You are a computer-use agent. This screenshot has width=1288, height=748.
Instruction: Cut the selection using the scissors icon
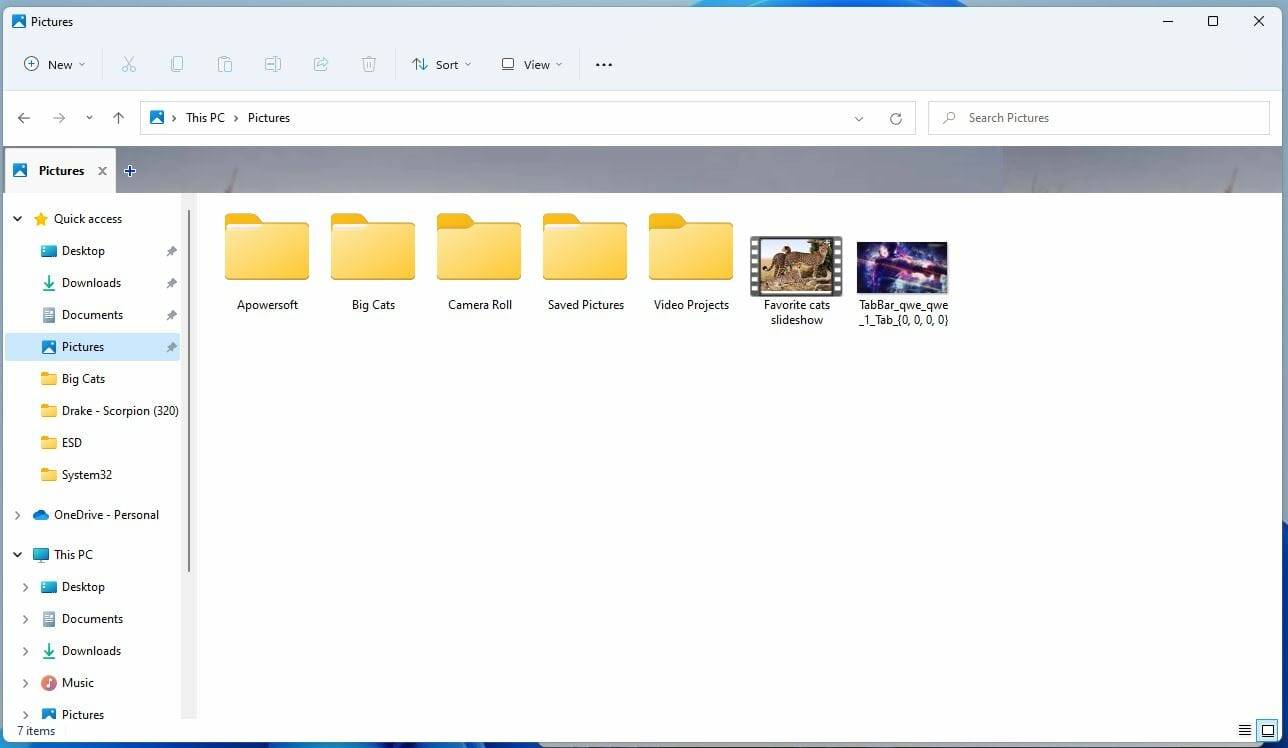coord(129,64)
